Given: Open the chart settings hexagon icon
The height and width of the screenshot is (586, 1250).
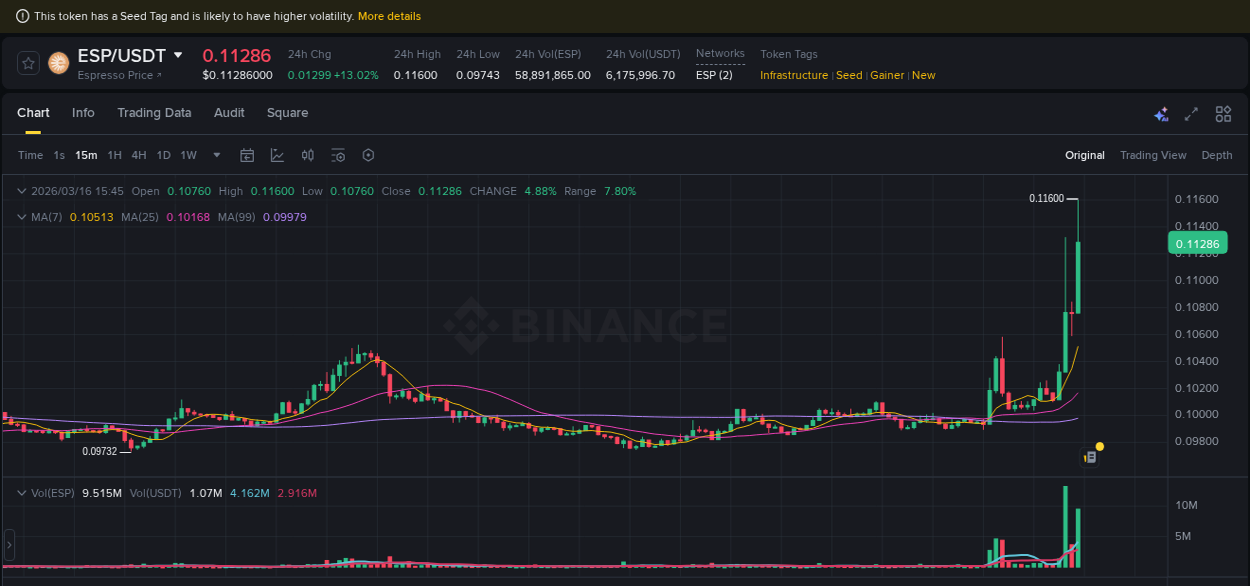Looking at the screenshot, I should [x=367, y=155].
